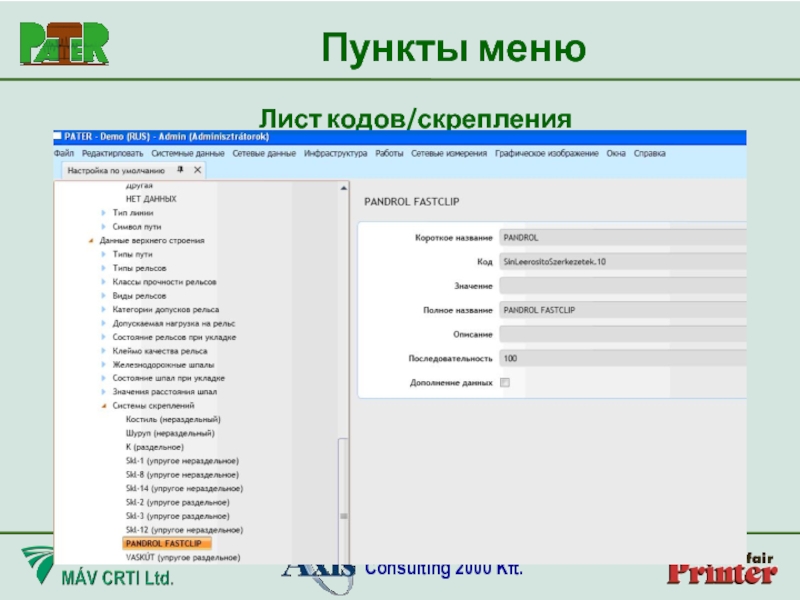Expand the Типы пути node

[x=104, y=254]
